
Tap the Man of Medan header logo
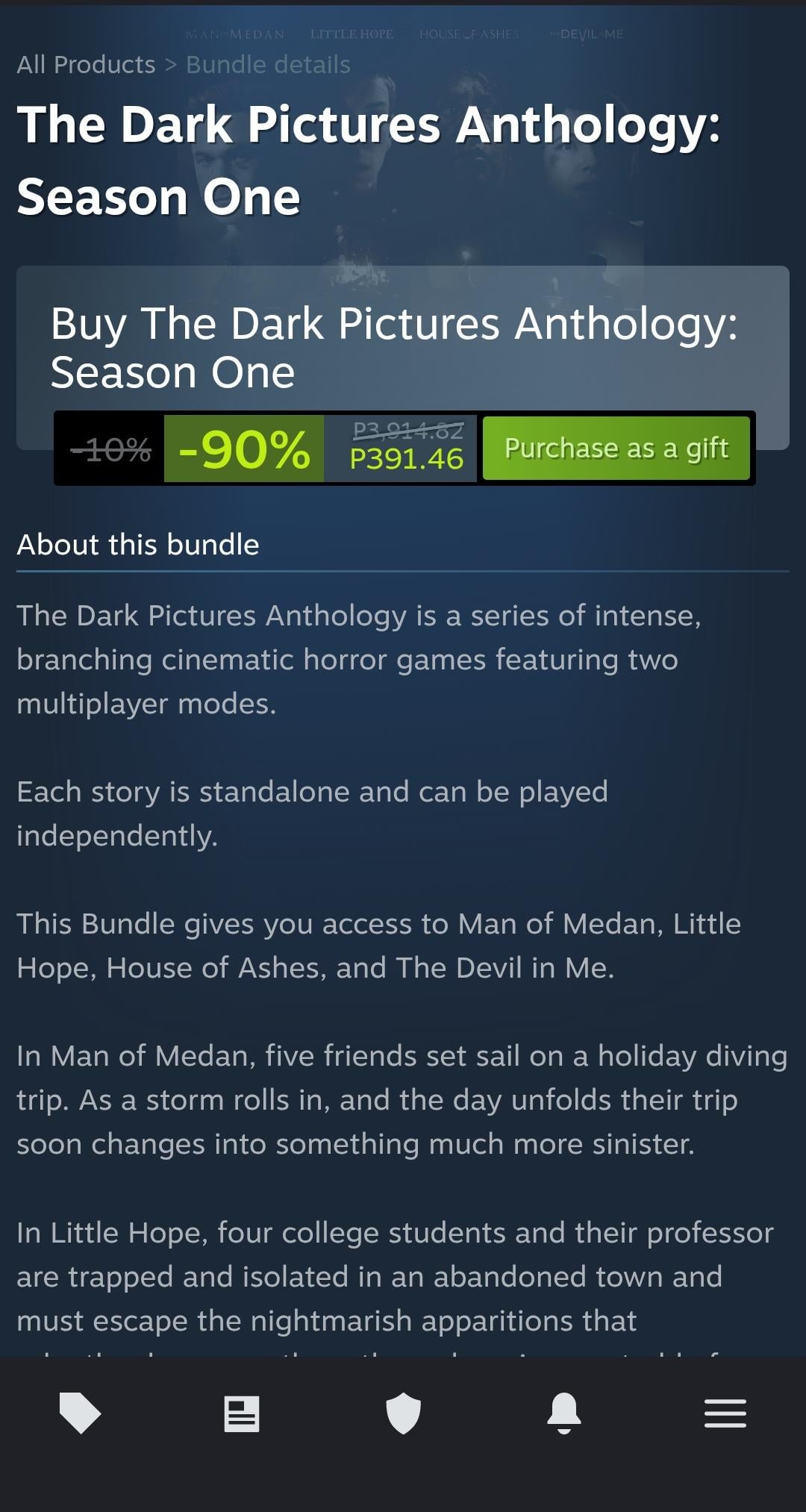point(234,34)
